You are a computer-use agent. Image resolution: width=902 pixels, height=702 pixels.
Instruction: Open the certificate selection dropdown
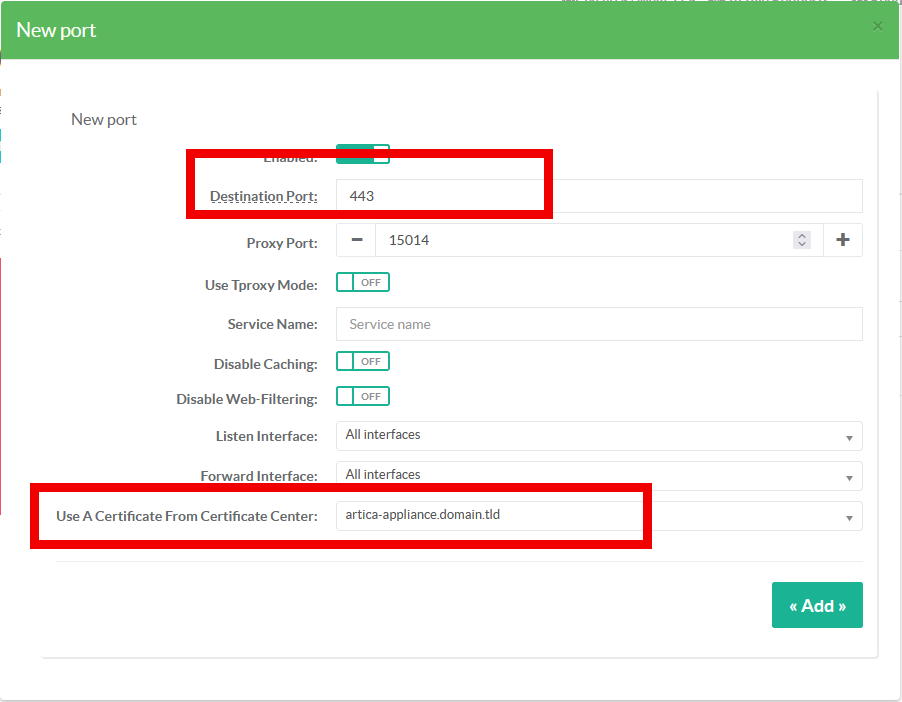click(598, 516)
